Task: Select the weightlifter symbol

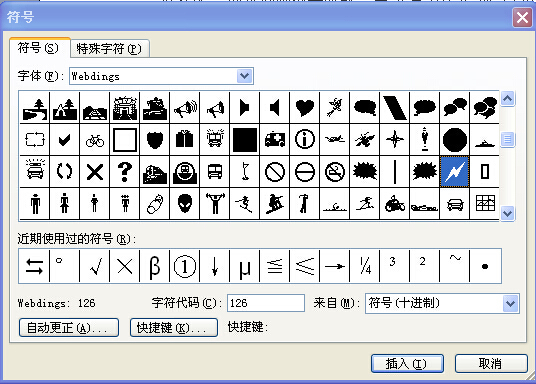Action: click(215, 203)
